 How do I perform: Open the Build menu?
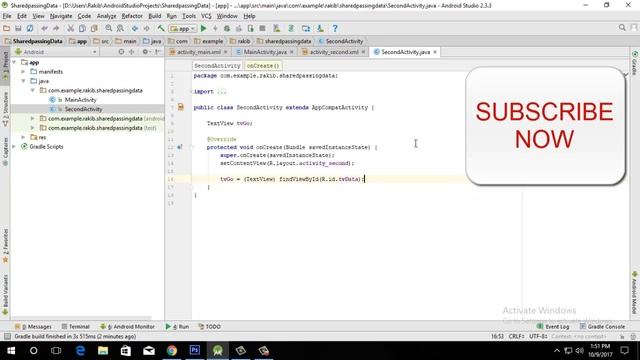coord(154,16)
